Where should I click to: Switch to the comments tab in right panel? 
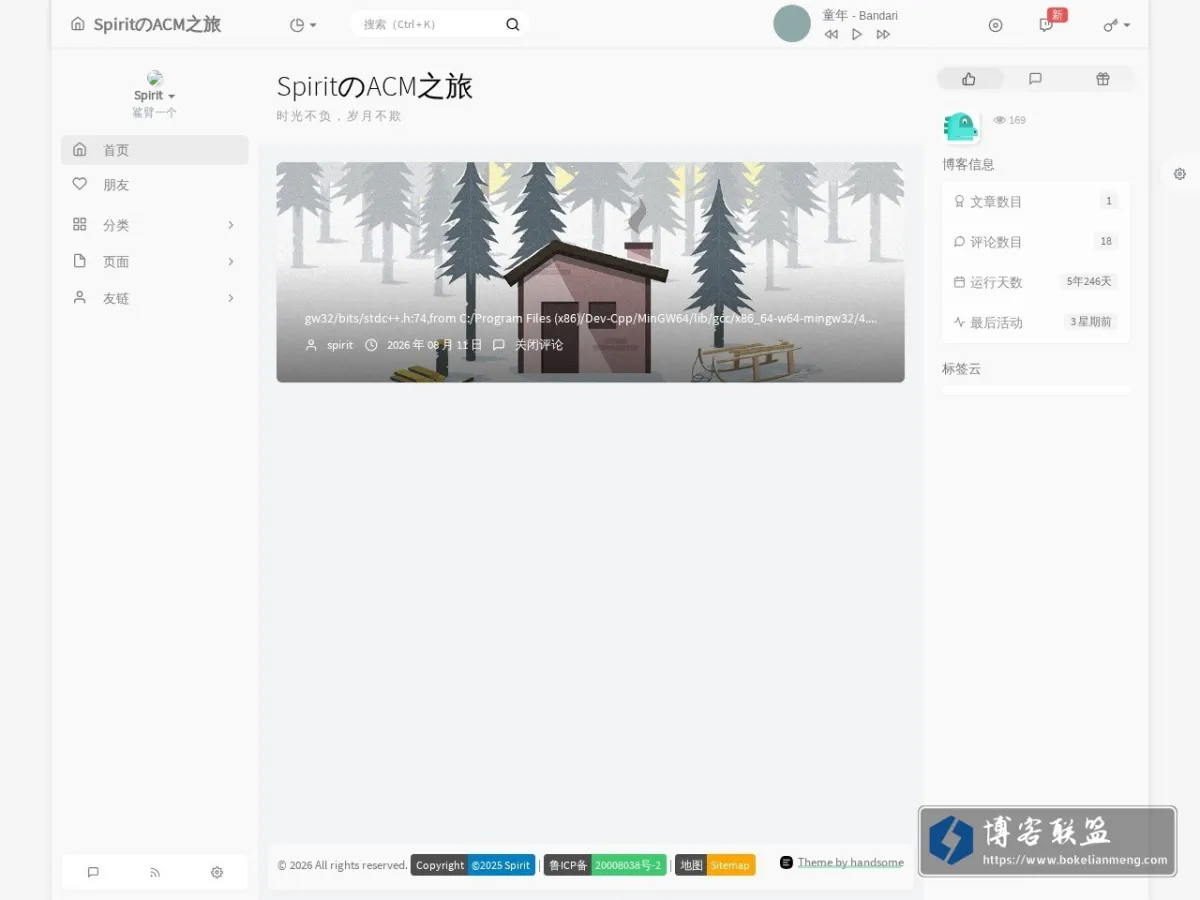[x=1035, y=79]
